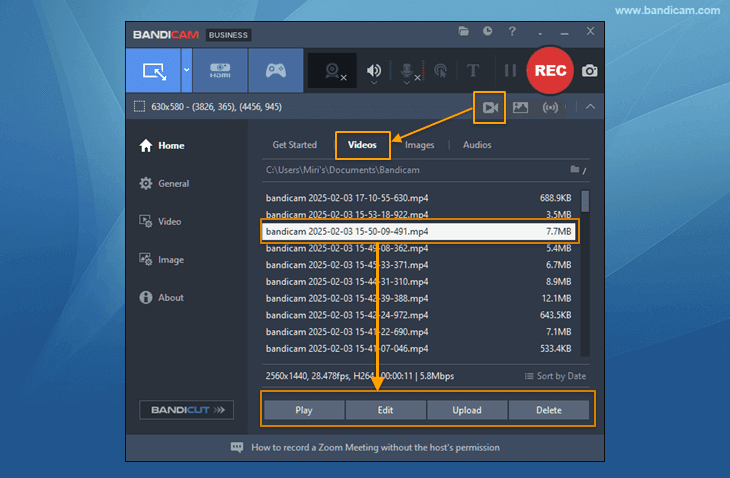
Task: Go to Home in the sidebar
Action: [x=162, y=146]
